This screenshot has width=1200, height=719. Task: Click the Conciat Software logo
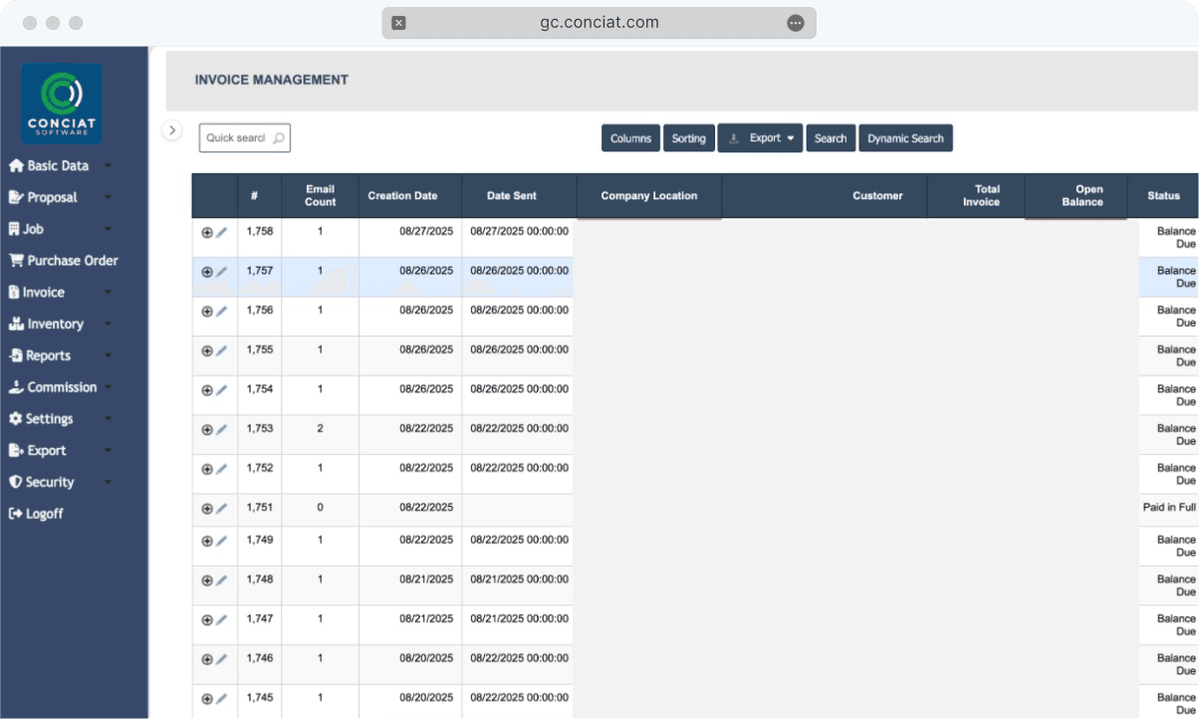pyautogui.click(x=61, y=103)
